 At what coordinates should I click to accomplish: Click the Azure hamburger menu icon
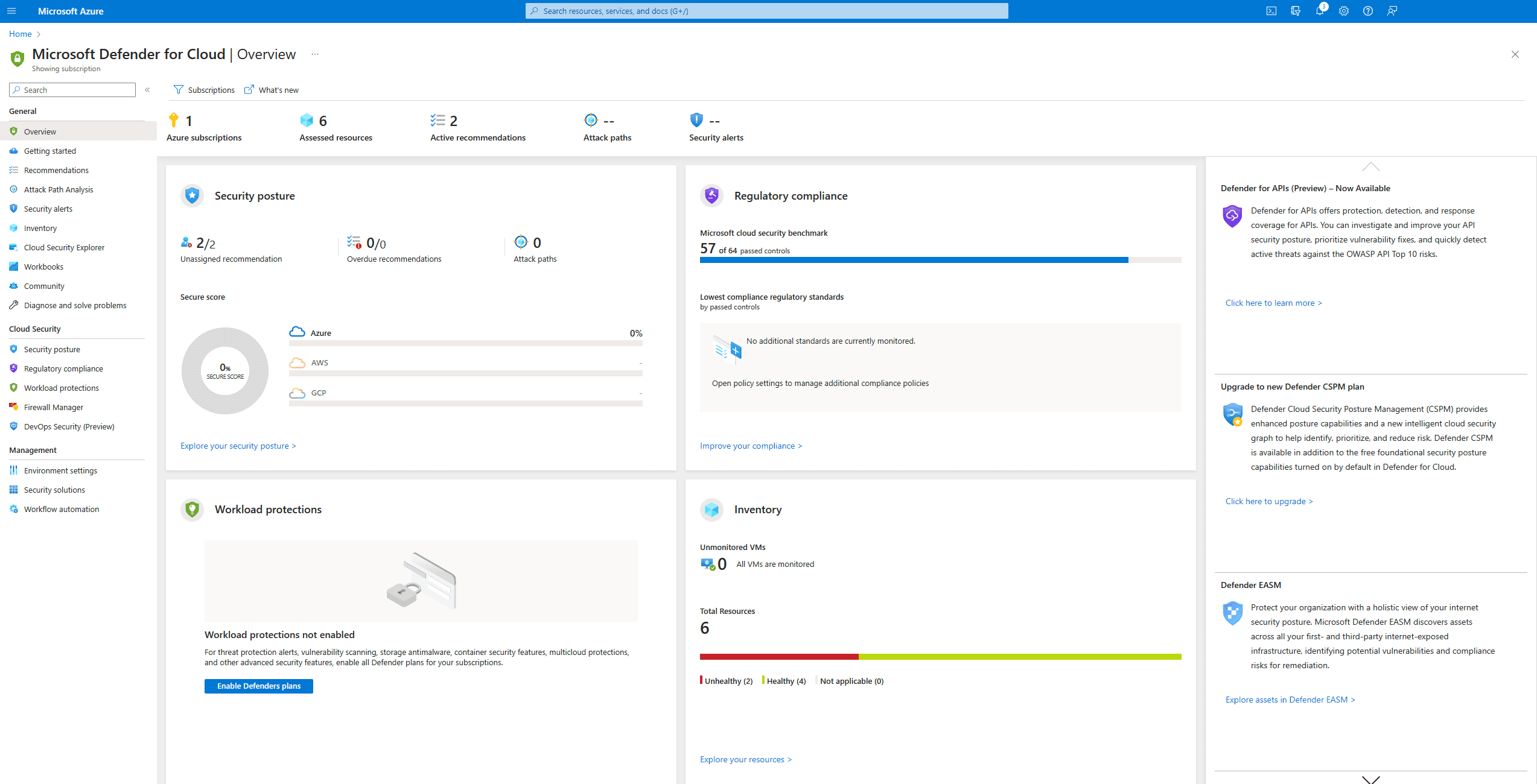click(11, 11)
